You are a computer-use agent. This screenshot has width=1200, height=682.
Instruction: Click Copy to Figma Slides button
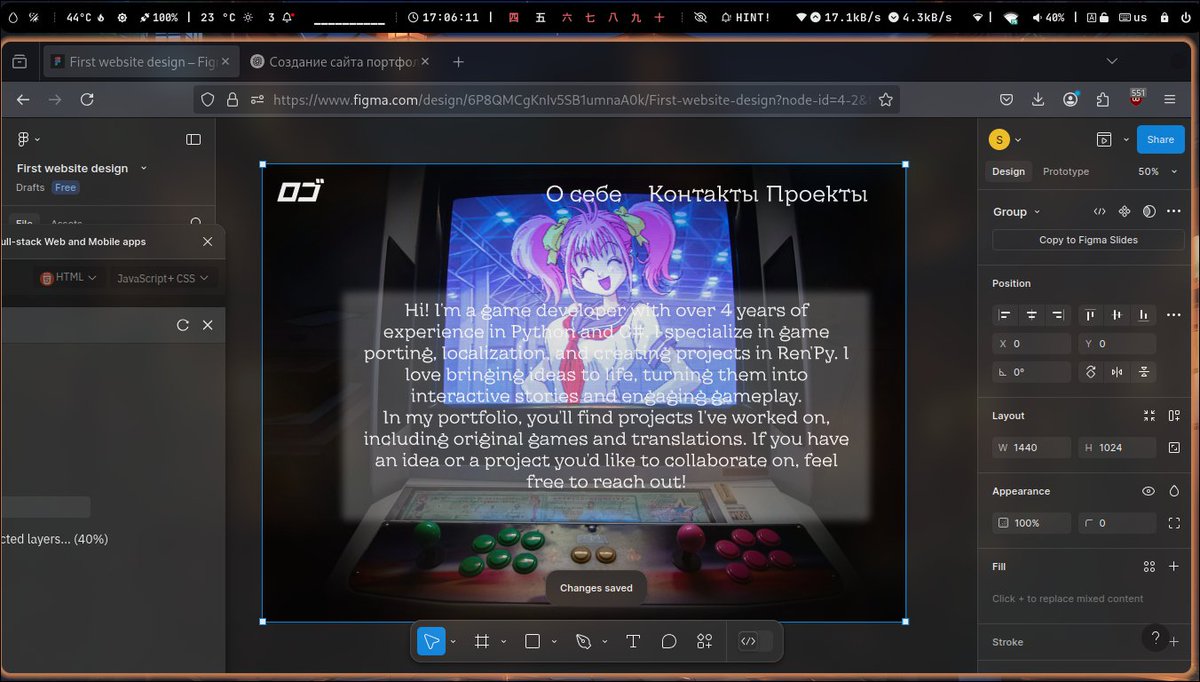[x=1088, y=240]
